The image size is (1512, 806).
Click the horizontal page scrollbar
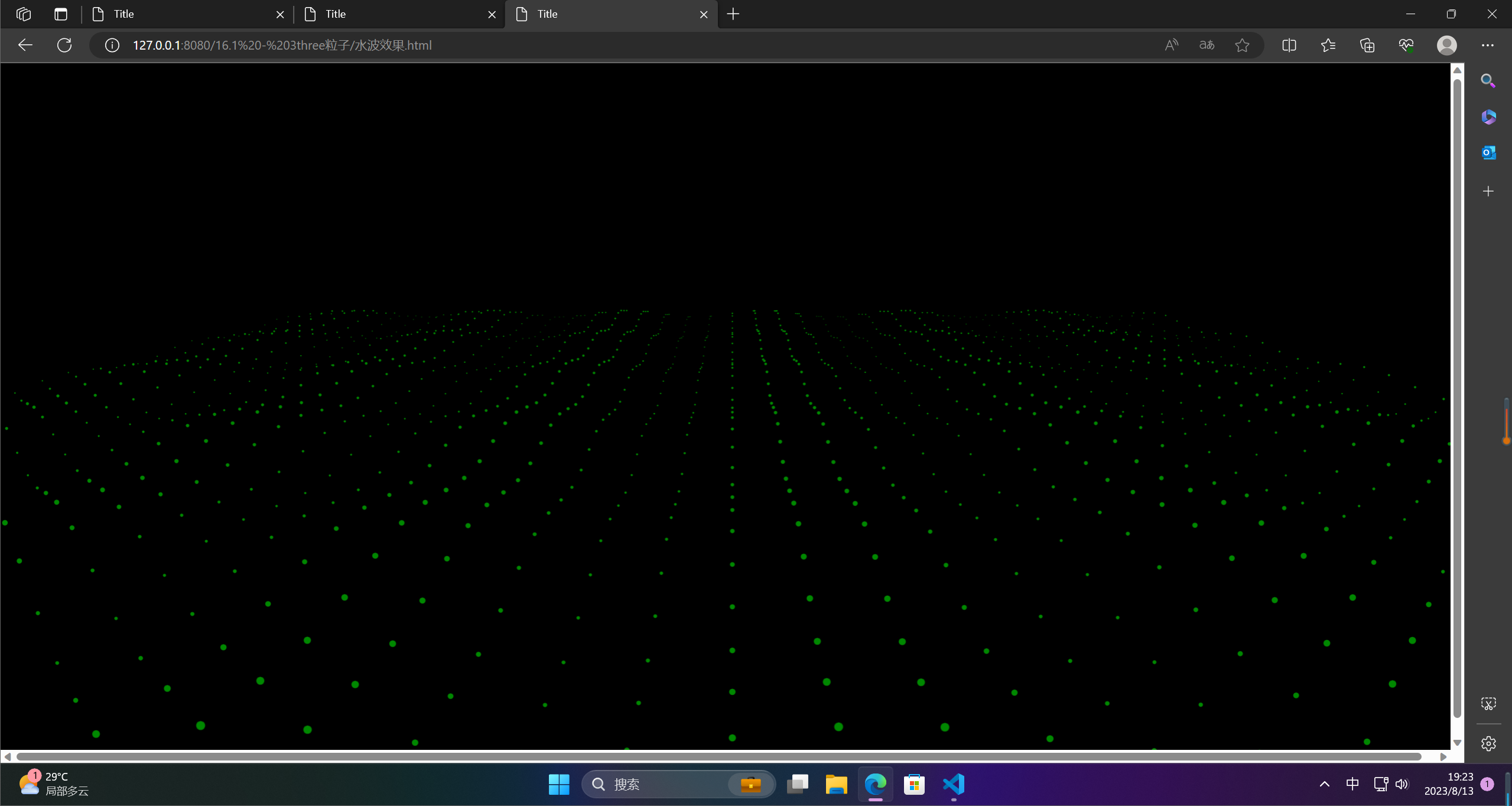[718, 757]
